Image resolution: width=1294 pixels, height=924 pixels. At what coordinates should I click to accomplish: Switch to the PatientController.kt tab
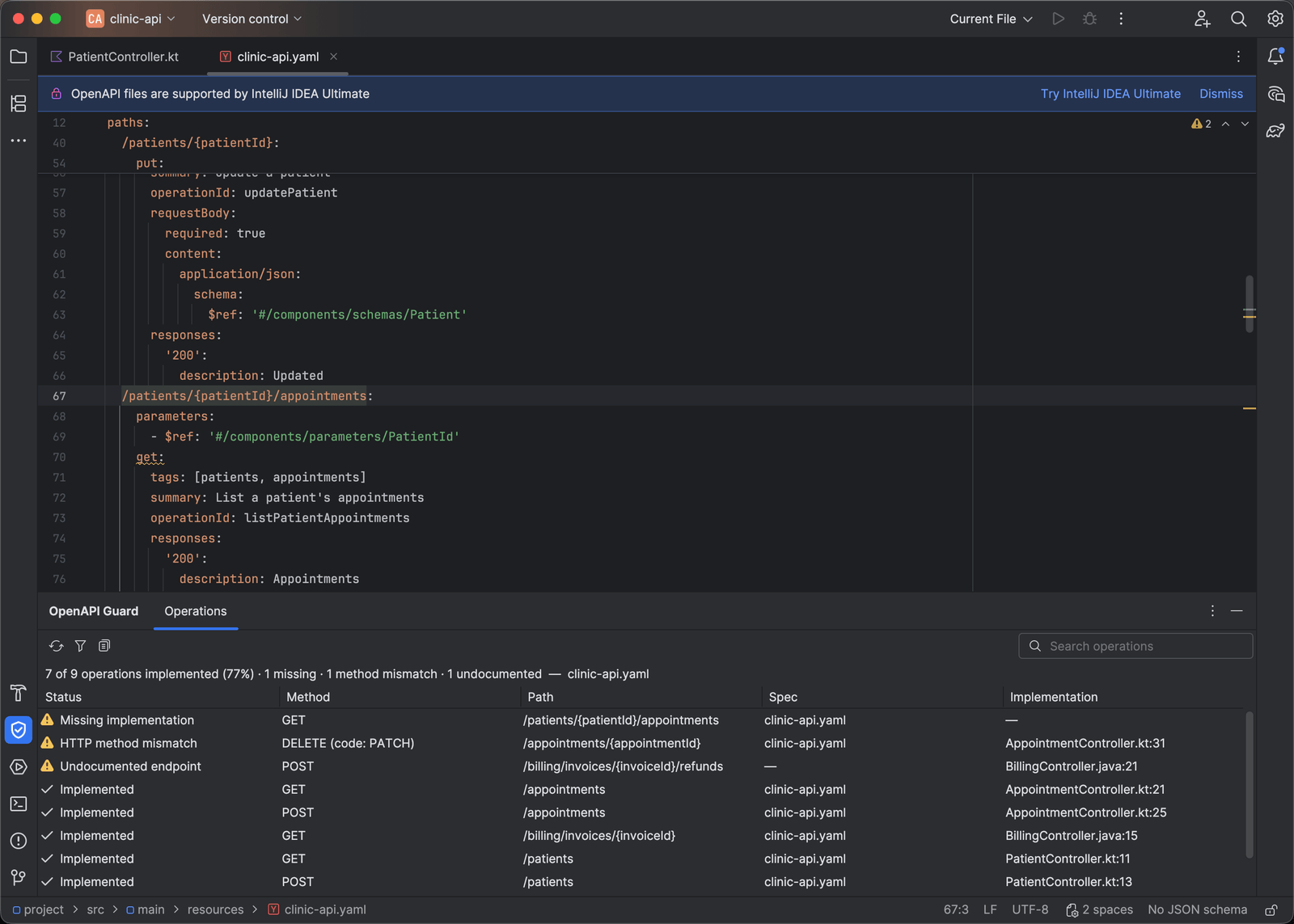[x=115, y=57]
